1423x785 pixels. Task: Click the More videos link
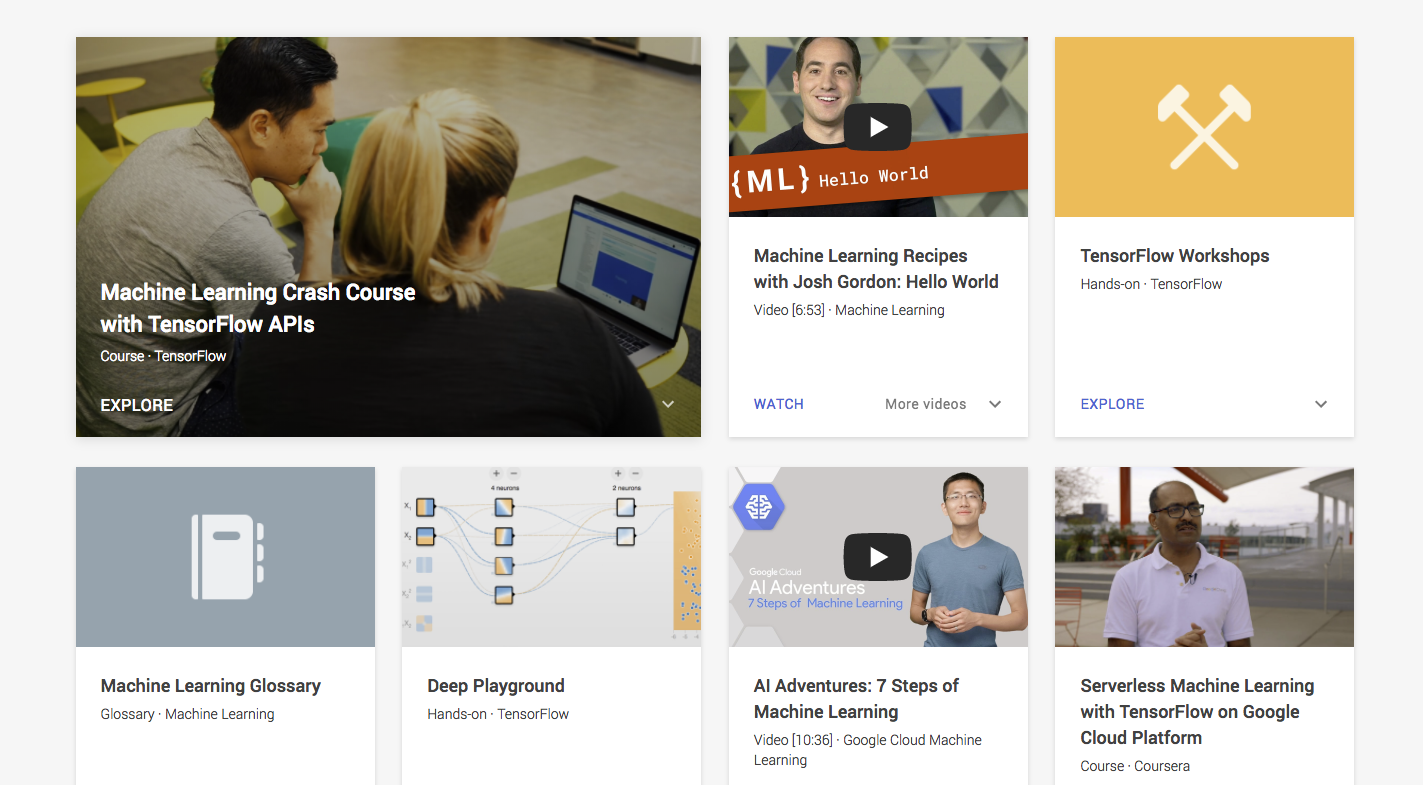click(926, 404)
